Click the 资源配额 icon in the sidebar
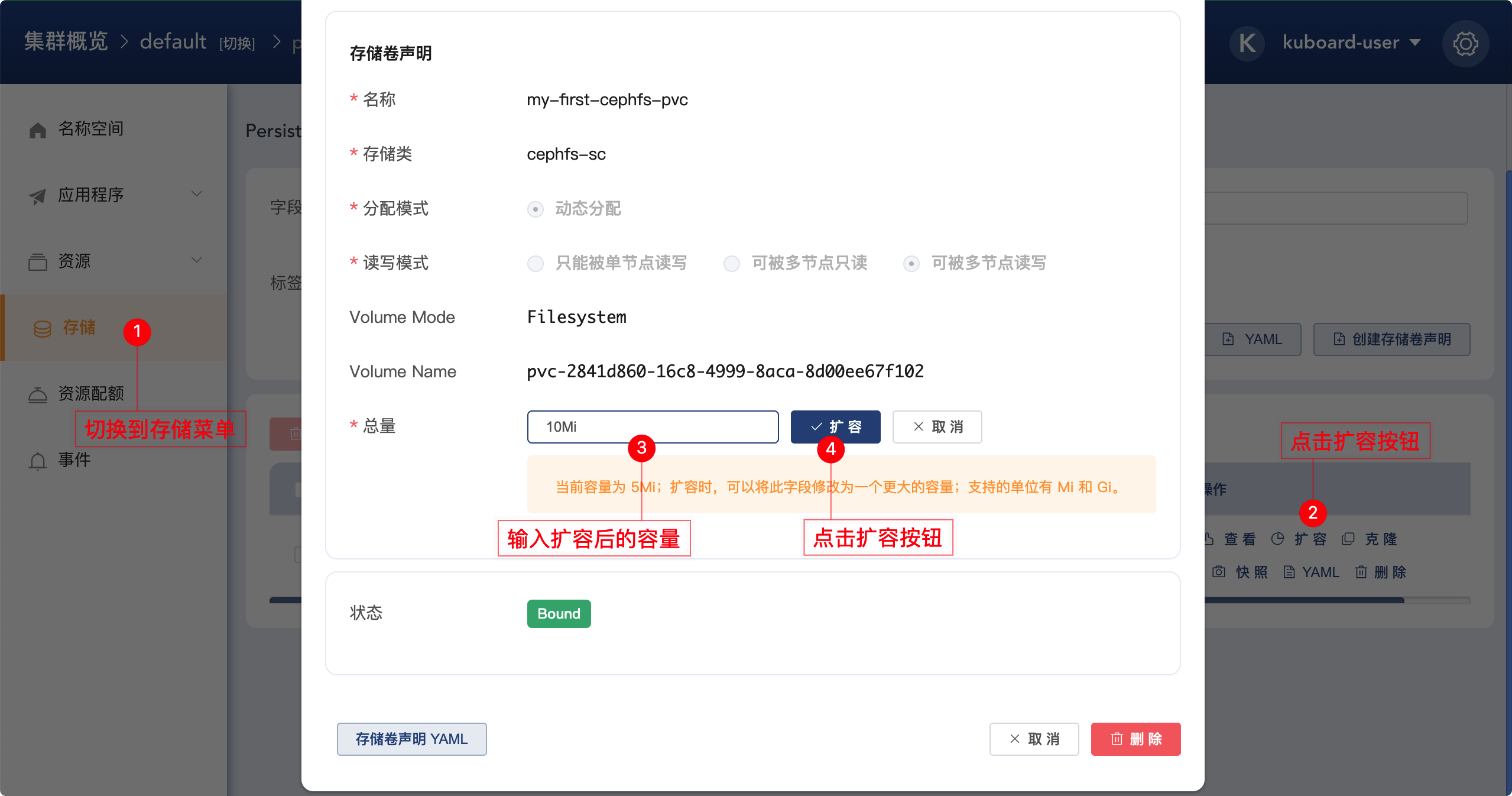This screenshot has width=1512, height=796. (x=38, y=394)
